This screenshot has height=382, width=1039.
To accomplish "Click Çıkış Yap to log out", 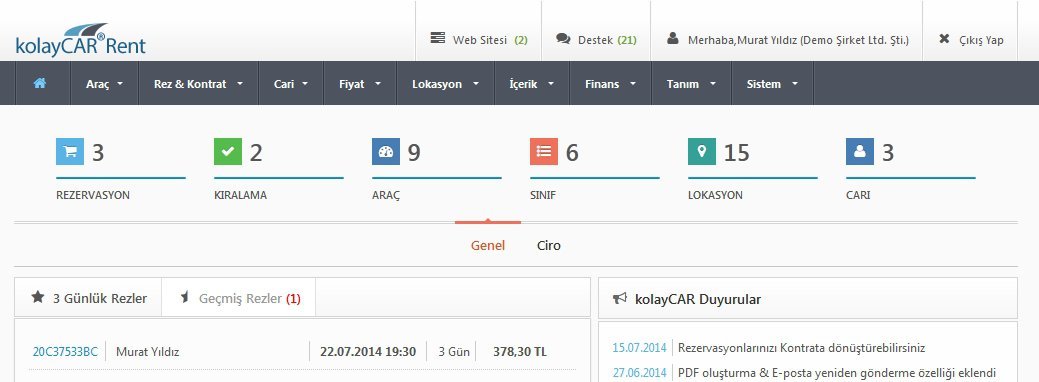I will click(970, 40).
